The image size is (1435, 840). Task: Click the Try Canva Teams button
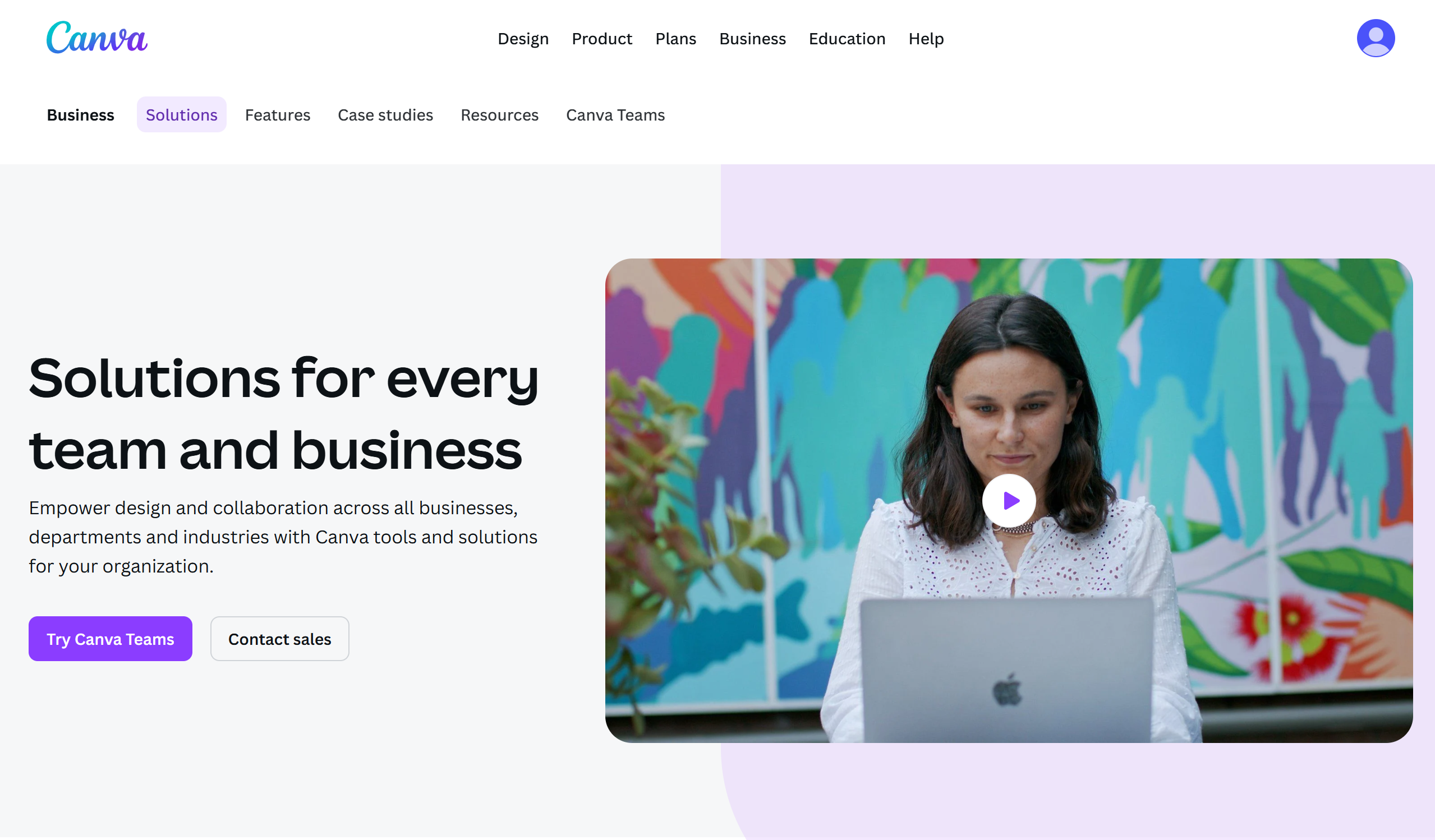(110, 639)
